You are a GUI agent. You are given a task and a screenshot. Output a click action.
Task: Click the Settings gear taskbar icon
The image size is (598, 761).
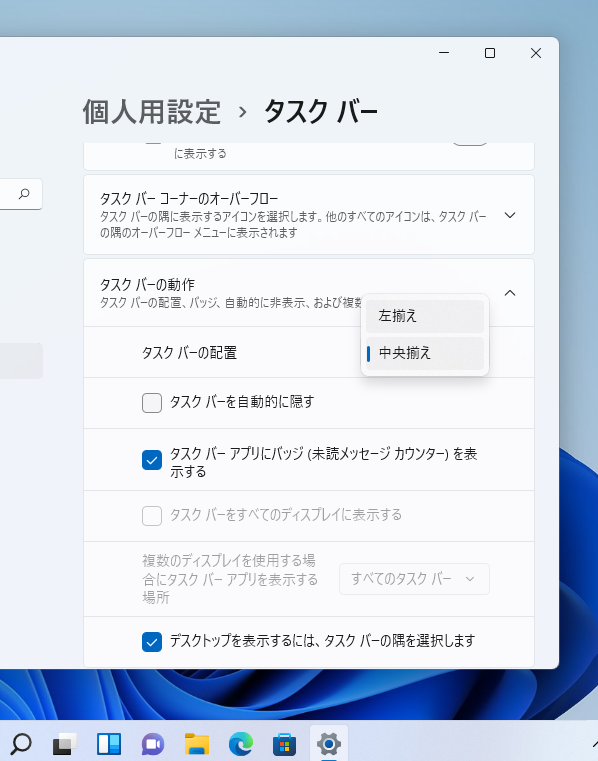pyautogui.click(x=329, y=744)
